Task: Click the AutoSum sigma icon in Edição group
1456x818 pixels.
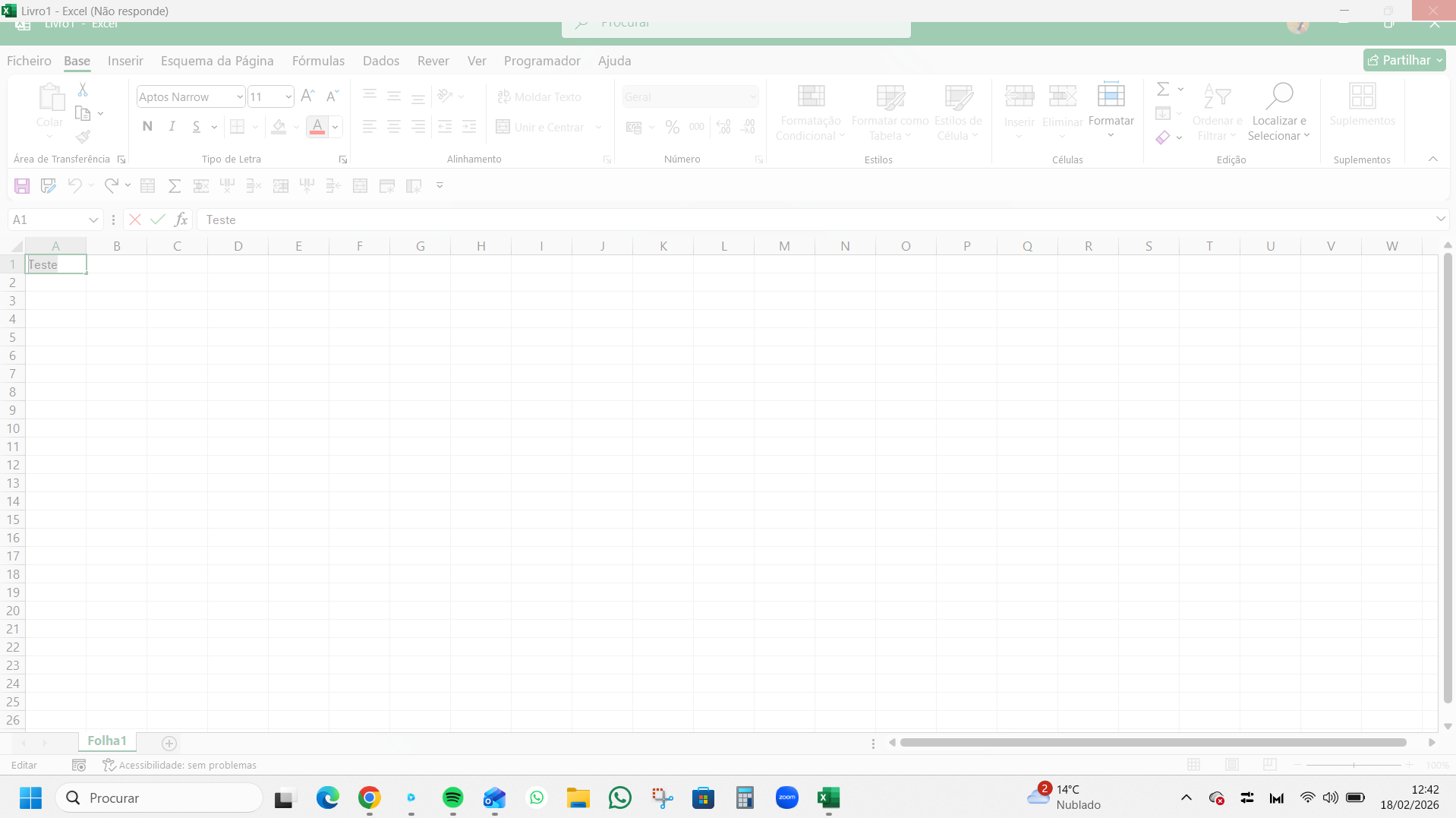Action: click(1162, 90)
